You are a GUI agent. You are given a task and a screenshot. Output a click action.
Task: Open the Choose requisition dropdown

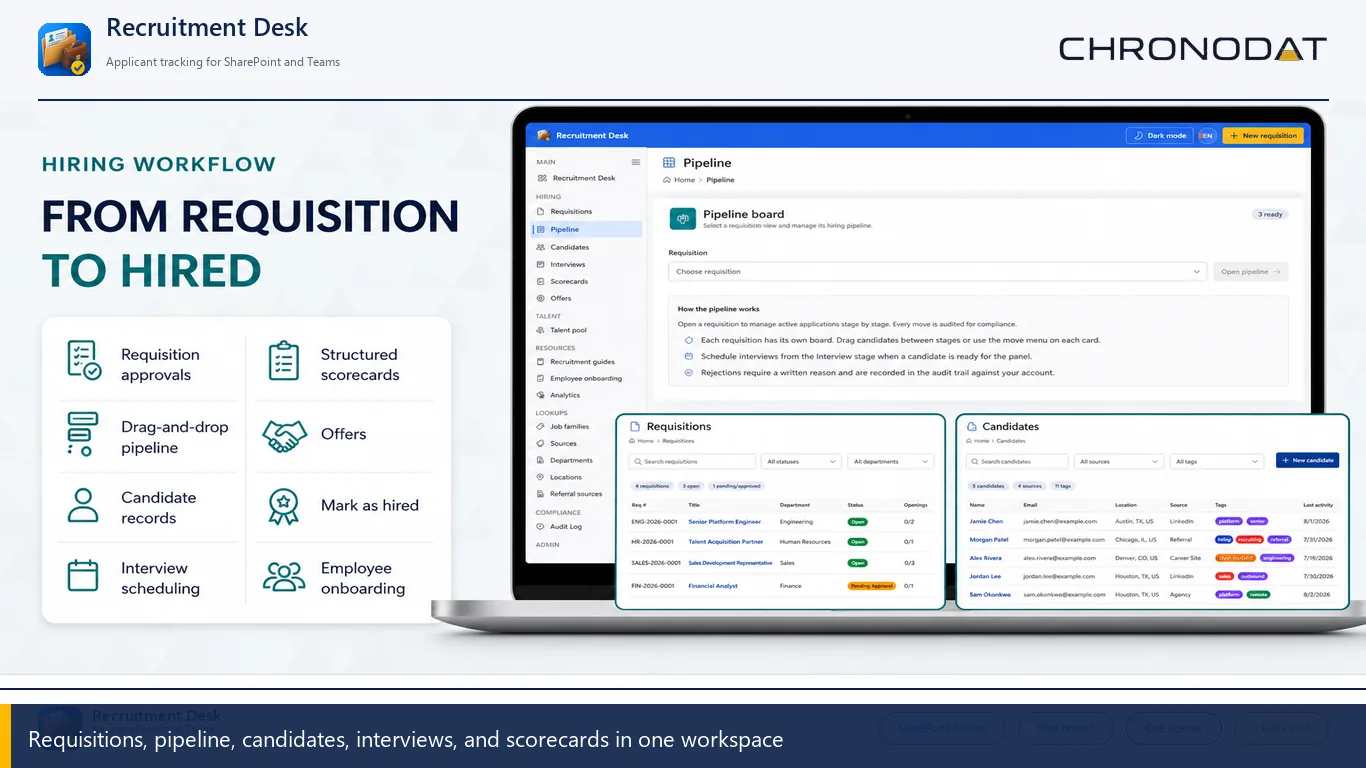tap(937, 271)
